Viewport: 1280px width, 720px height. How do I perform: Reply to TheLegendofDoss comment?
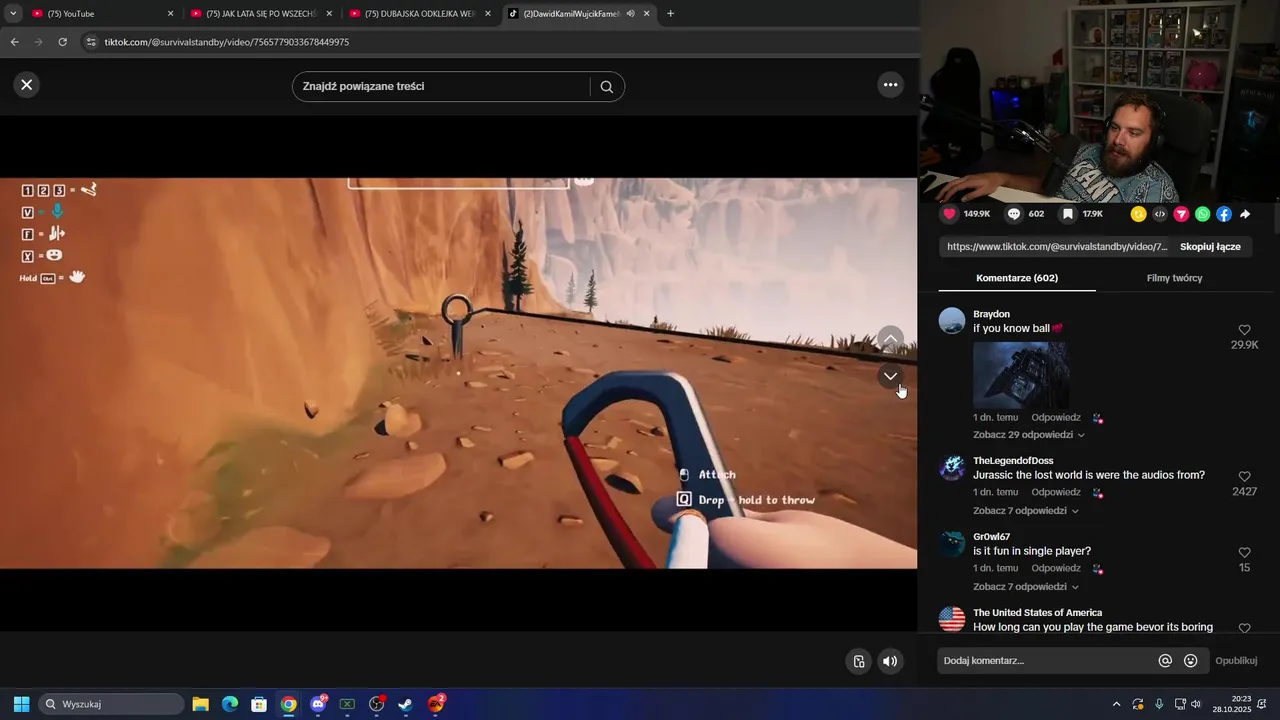(1056, 492)
